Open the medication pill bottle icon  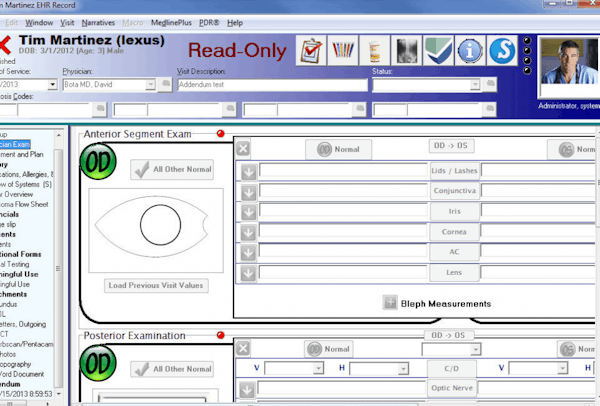(375, 50)
